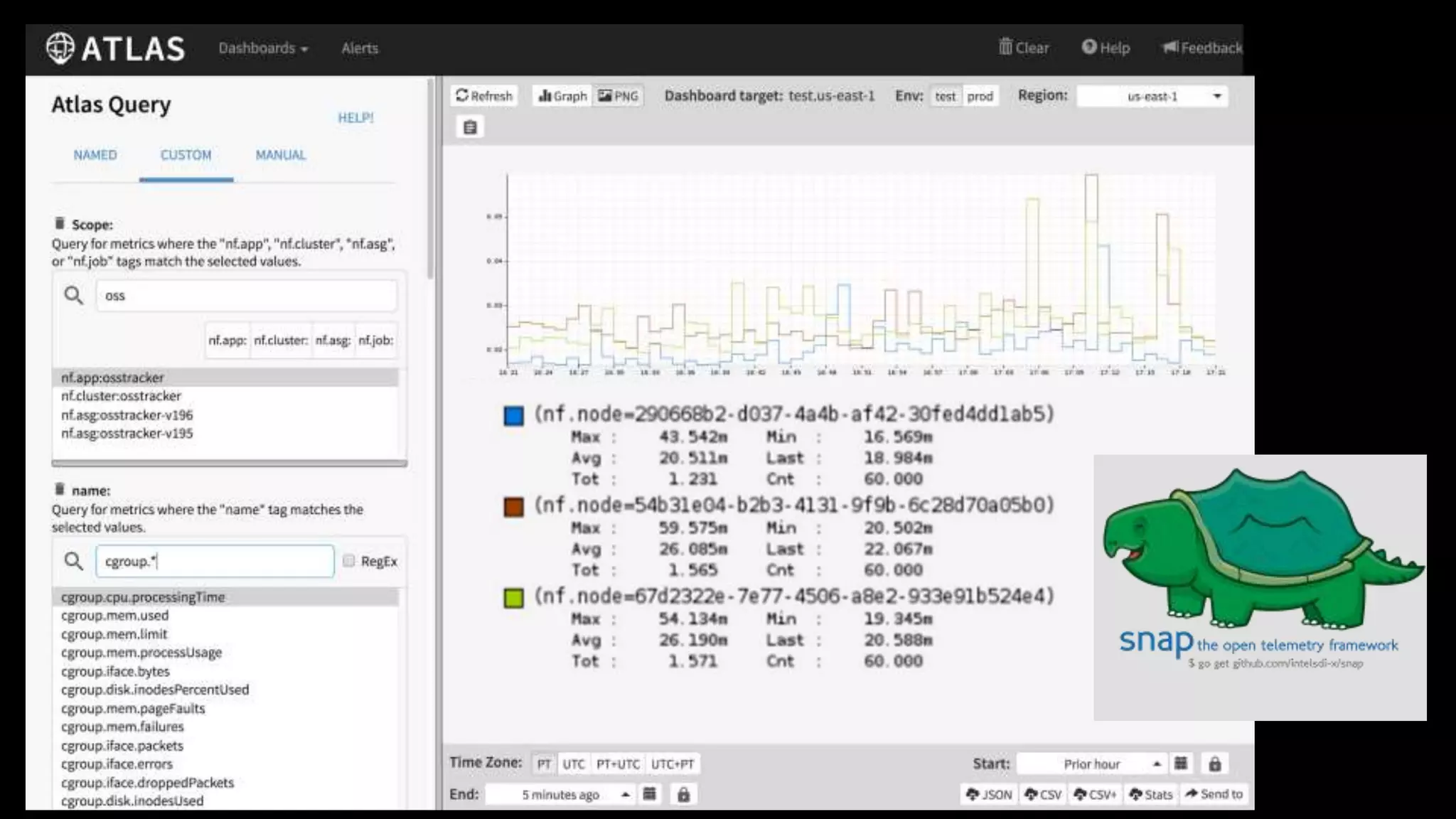The width and height of the screenshot is (1456, 819).
Task: Enable the RegEx checkbox
Action: [x=348, y=561]
